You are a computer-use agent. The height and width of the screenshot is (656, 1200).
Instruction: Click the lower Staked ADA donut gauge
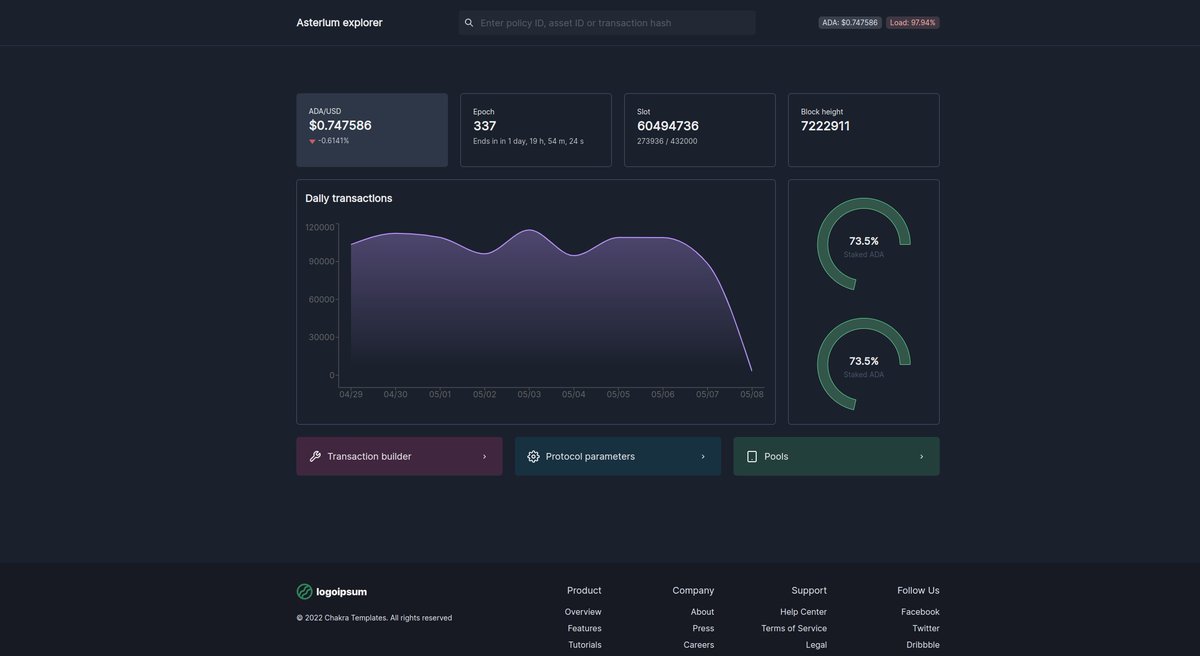pyautogui.click(x=864, y=364)
